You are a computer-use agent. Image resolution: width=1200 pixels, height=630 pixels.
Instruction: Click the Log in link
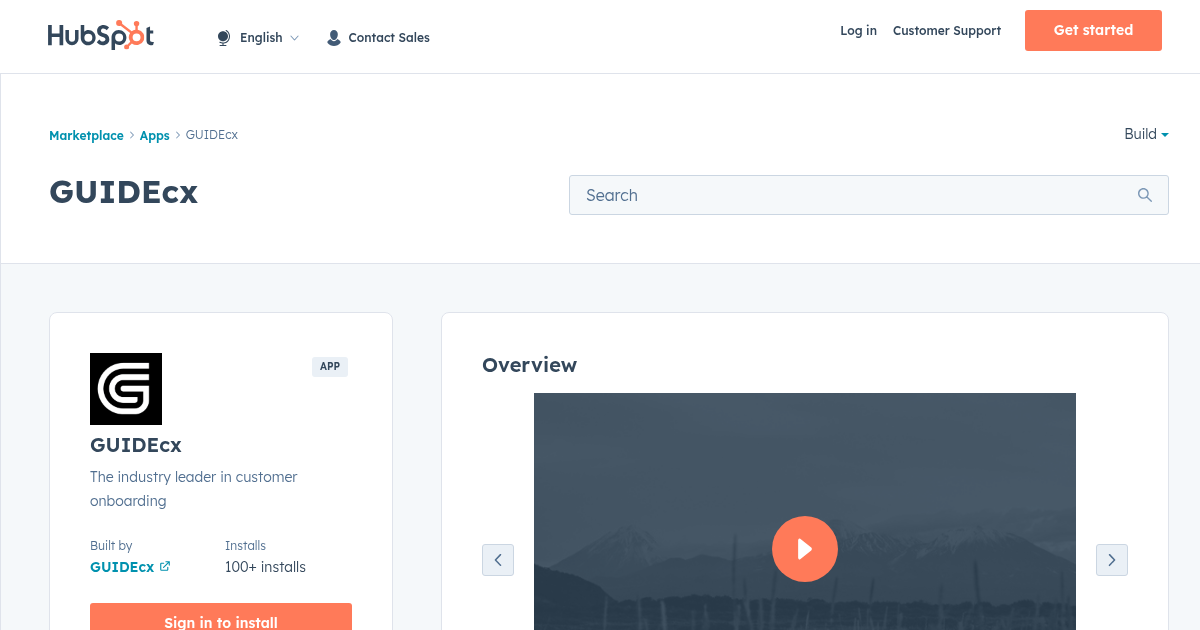(858, 31)
